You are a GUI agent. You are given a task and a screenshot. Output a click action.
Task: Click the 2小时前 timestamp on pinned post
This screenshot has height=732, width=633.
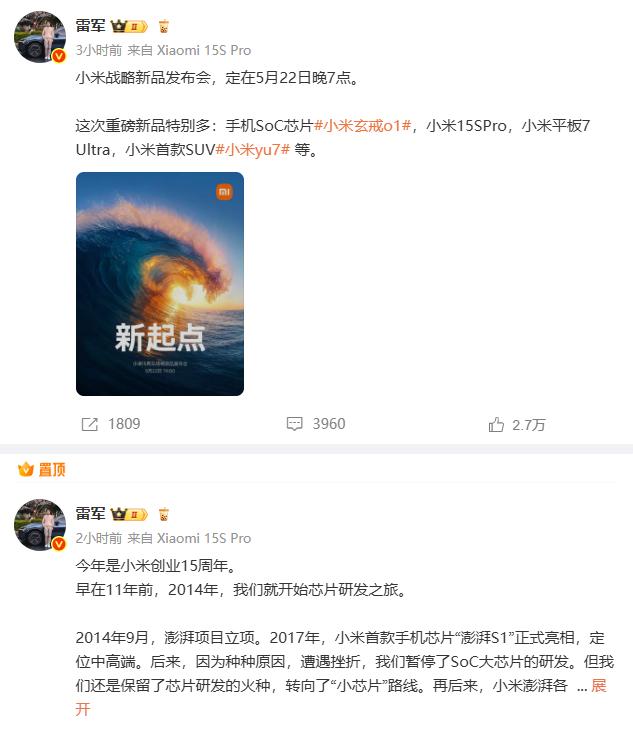[98, 538]
